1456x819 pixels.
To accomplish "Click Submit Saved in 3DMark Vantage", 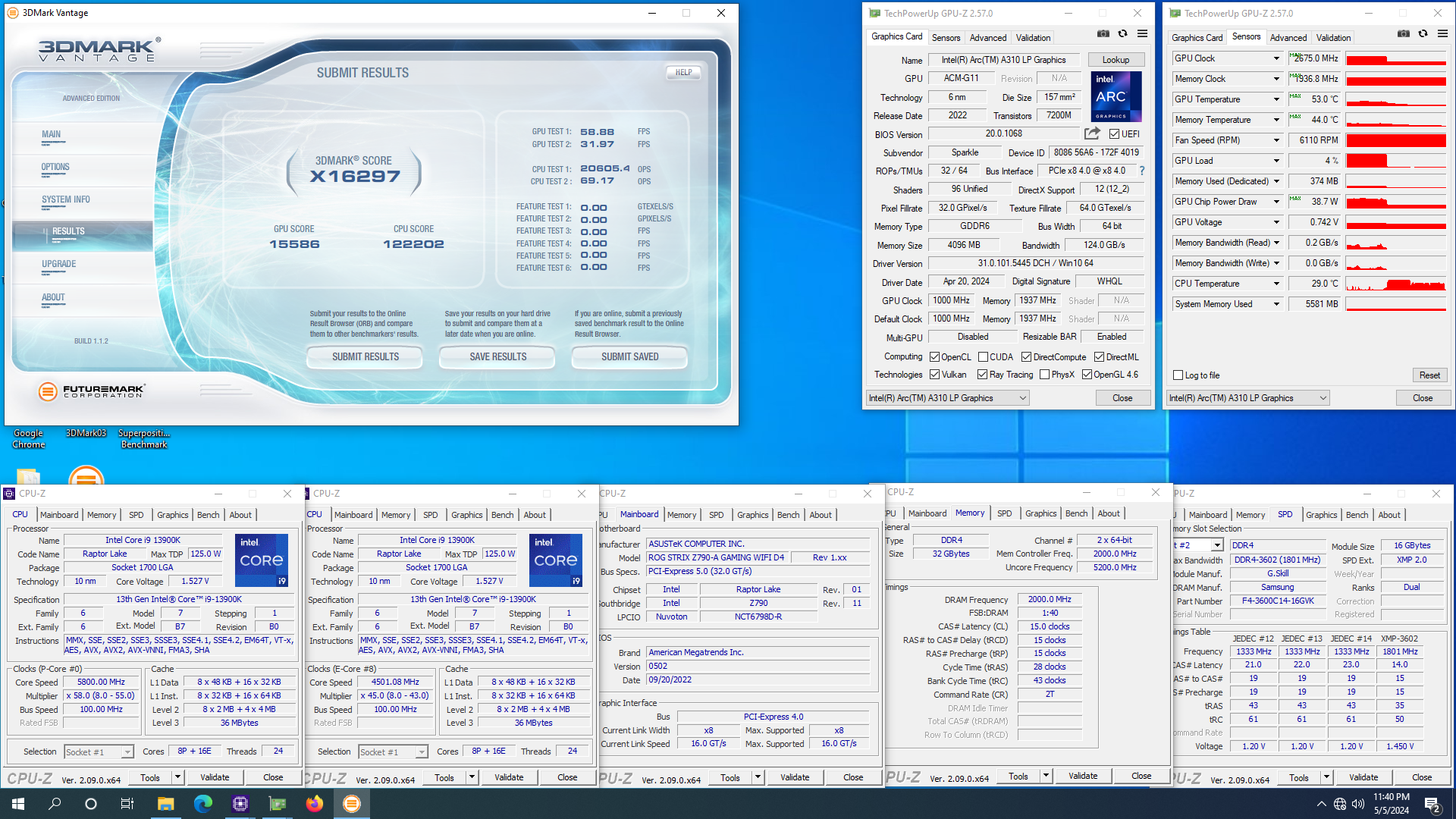I will [629, 356].
